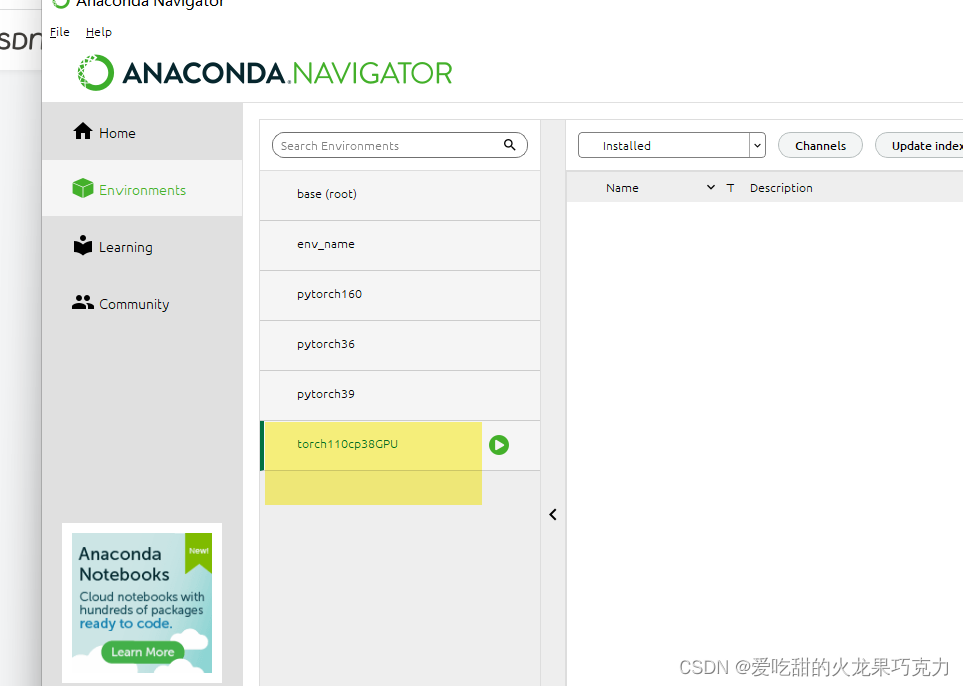
Task: Click the Update index button
Action: (x=920, y=145)
